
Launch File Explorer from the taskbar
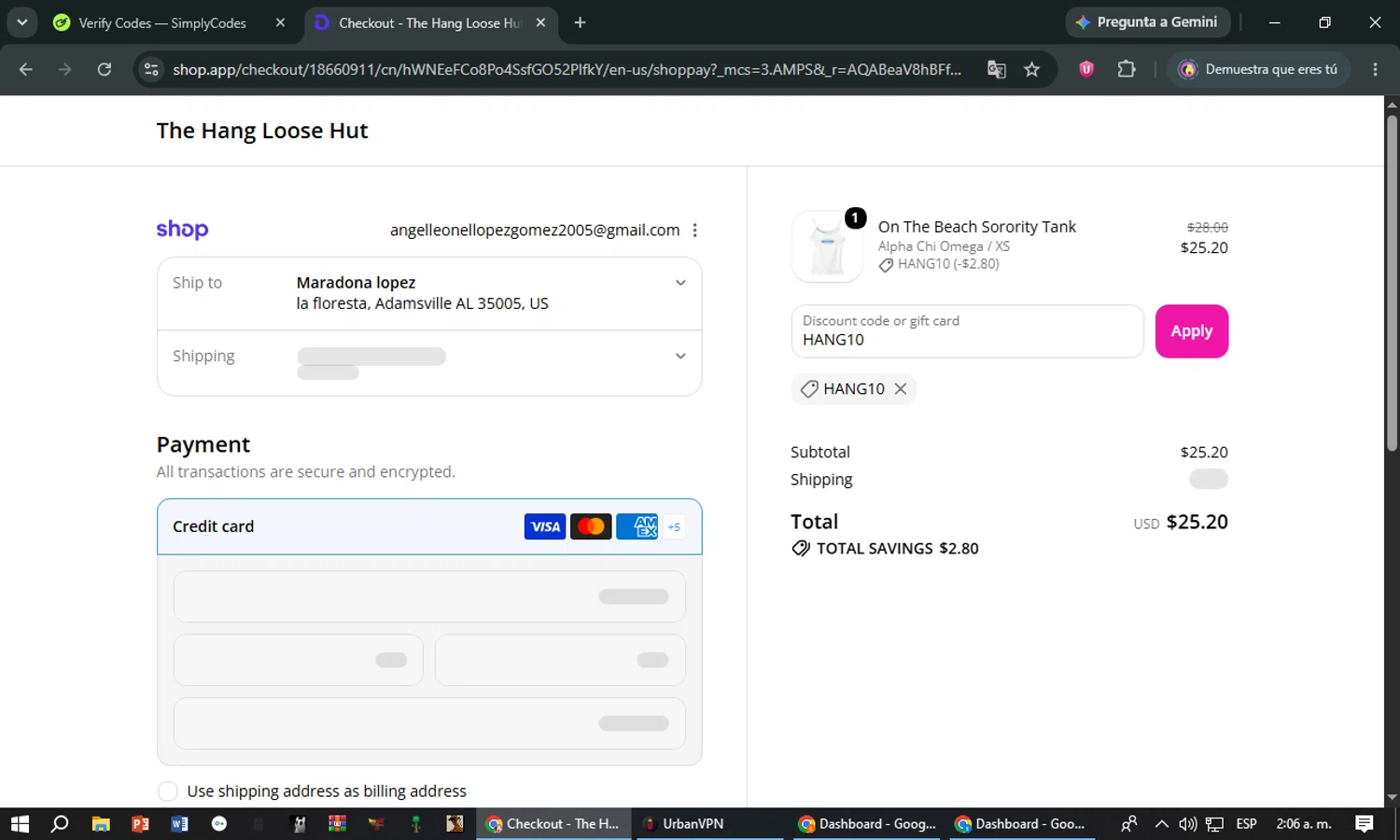point(101,824)
